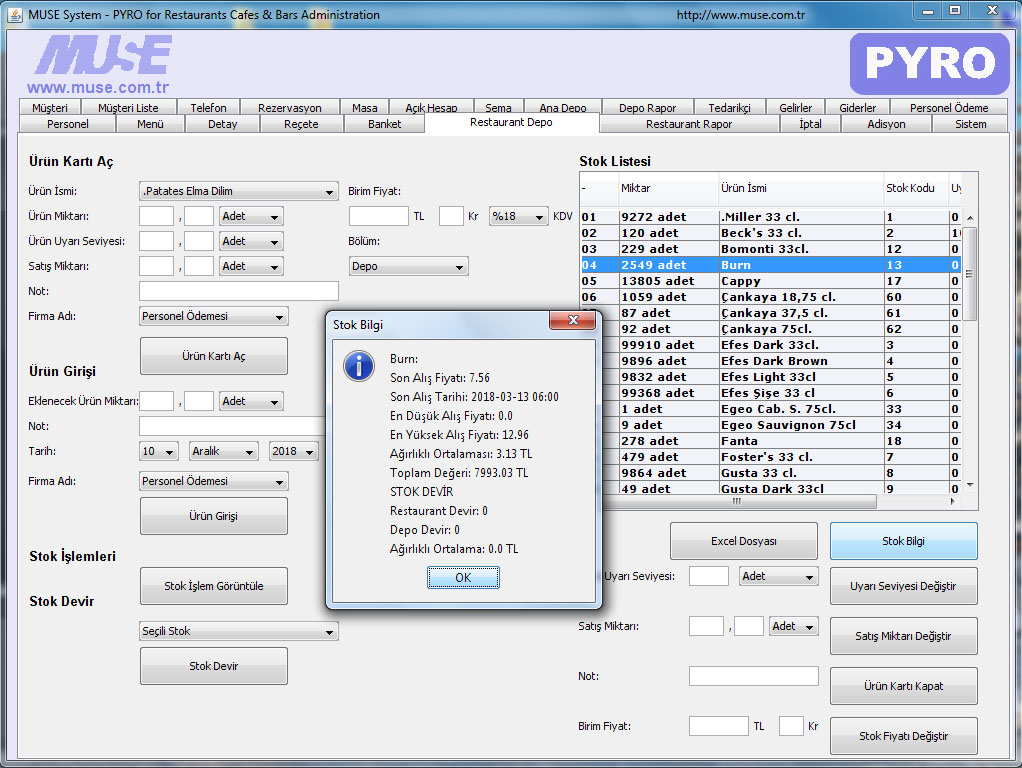Open the Seçili Stok dropdown
Screen dimensions: 1022x768
click(x=239, y=631)
